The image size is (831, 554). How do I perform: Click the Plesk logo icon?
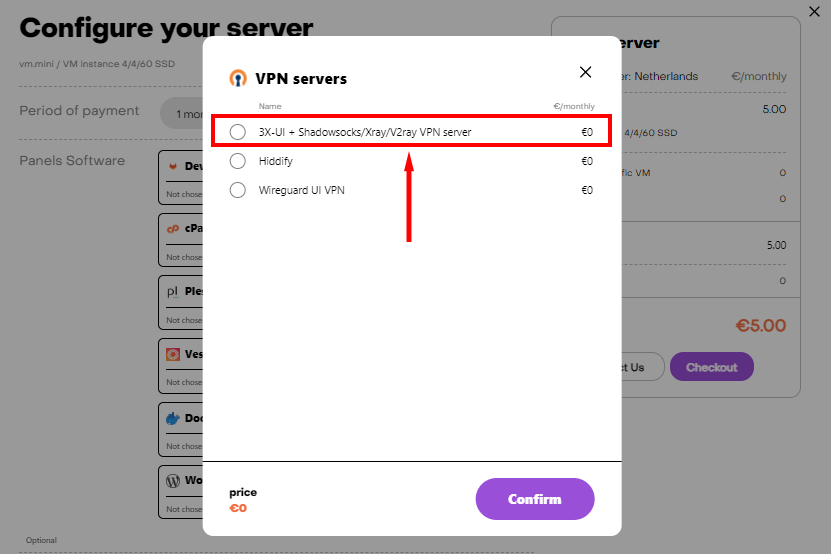tap(173, 291)
